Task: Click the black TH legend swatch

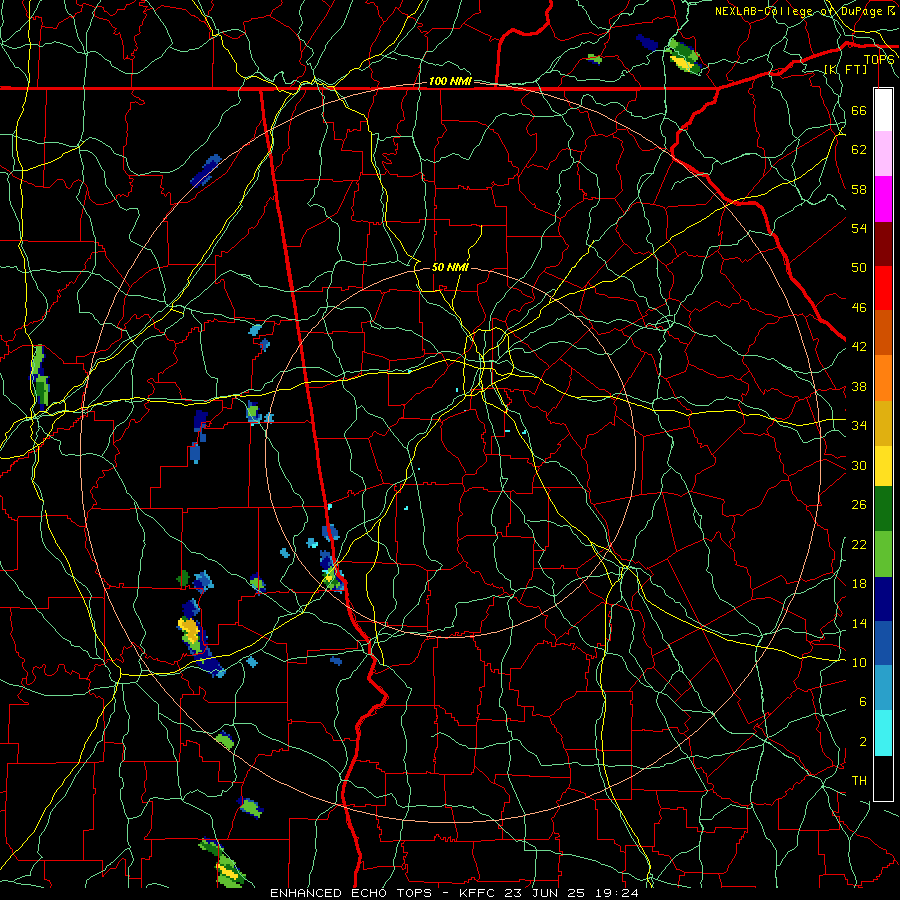Action: coord(883,778)
